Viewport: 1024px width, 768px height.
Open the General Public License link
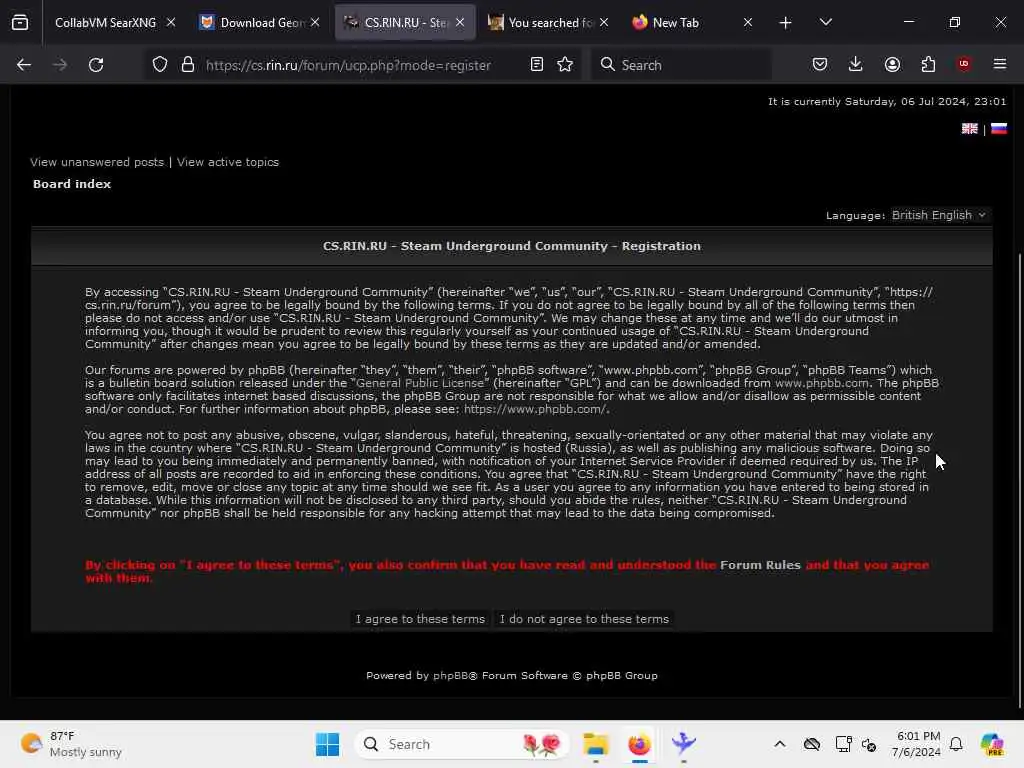[x=421, y=383]
